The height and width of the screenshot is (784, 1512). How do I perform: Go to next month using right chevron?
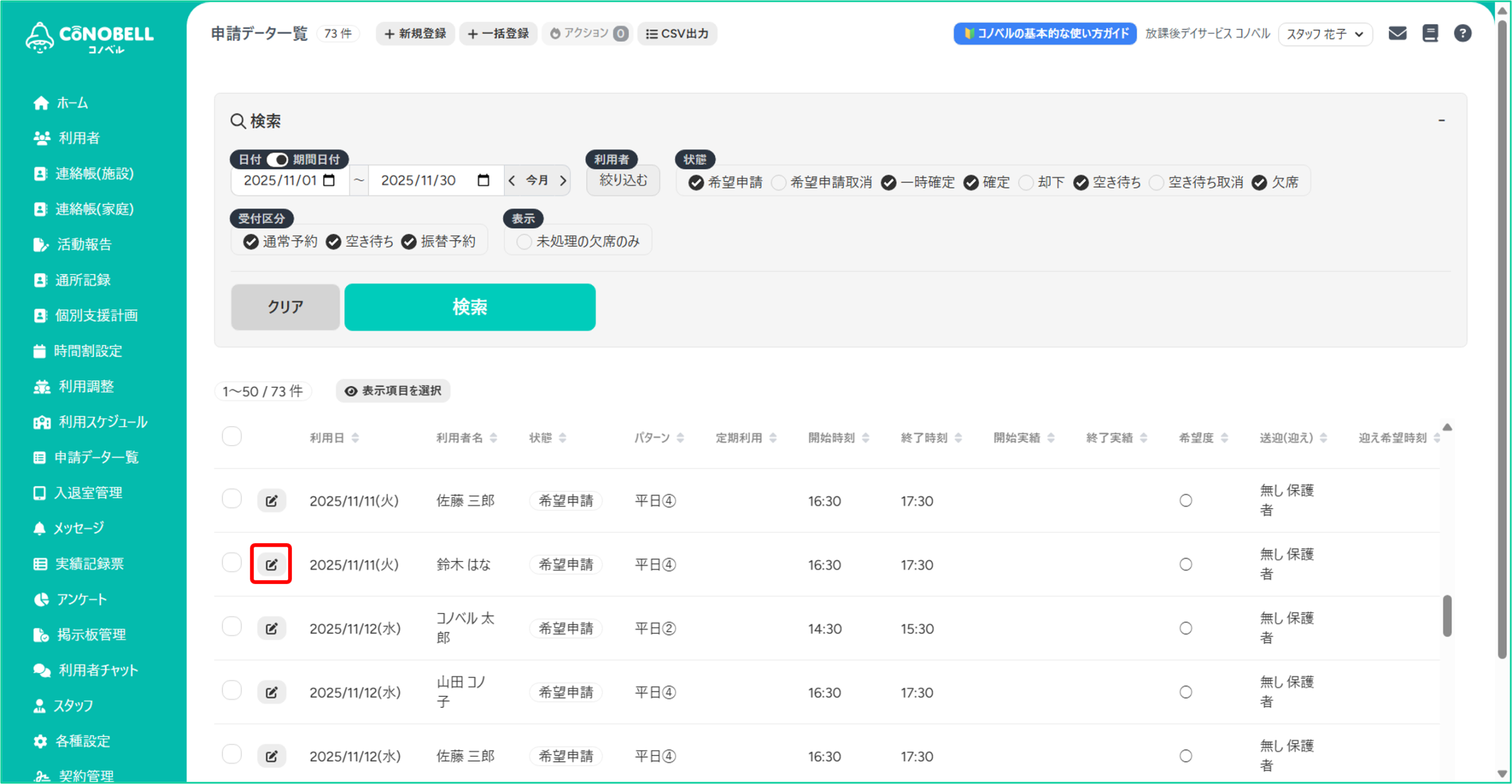point(563,180)
